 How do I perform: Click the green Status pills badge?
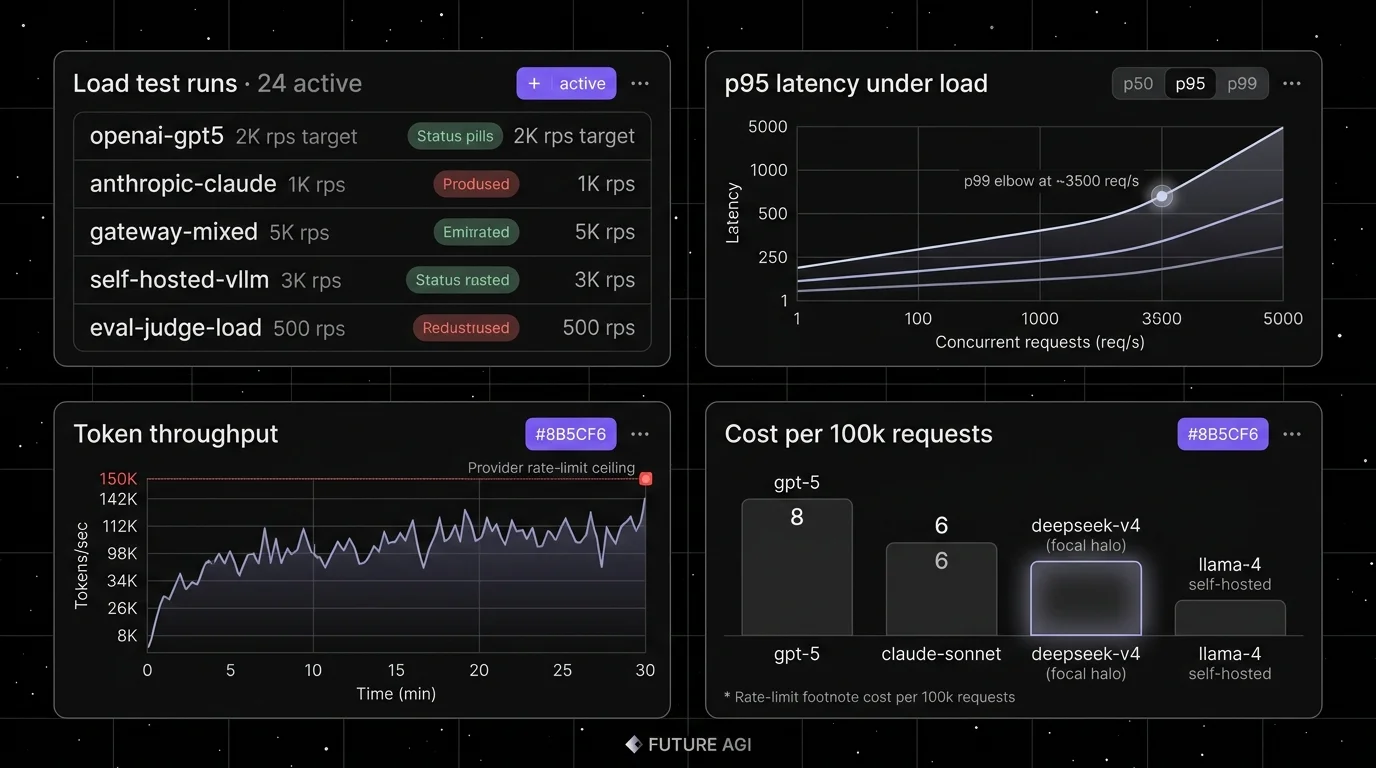(x=455, y=136)
